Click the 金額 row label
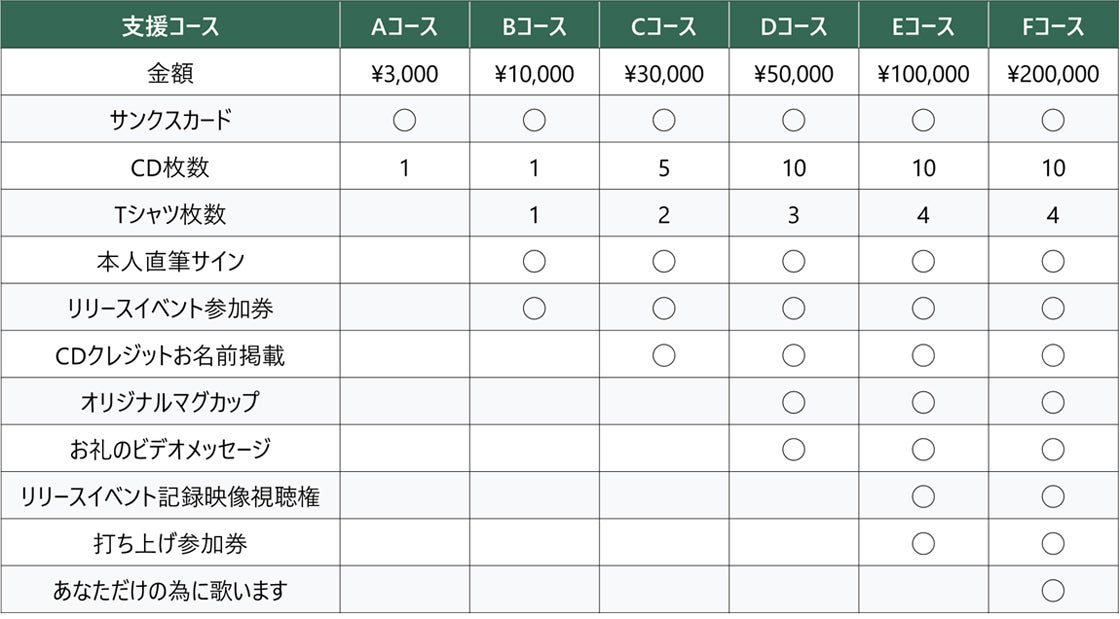Screen dimensions: 1120x619 click(170, 74)
